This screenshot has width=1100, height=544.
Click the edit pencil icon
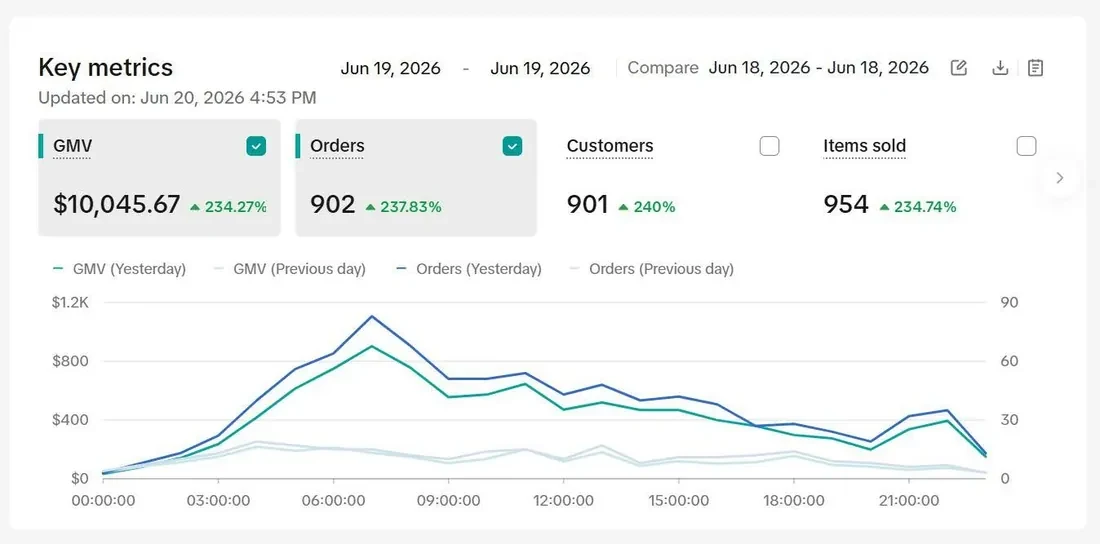(958, 68)
